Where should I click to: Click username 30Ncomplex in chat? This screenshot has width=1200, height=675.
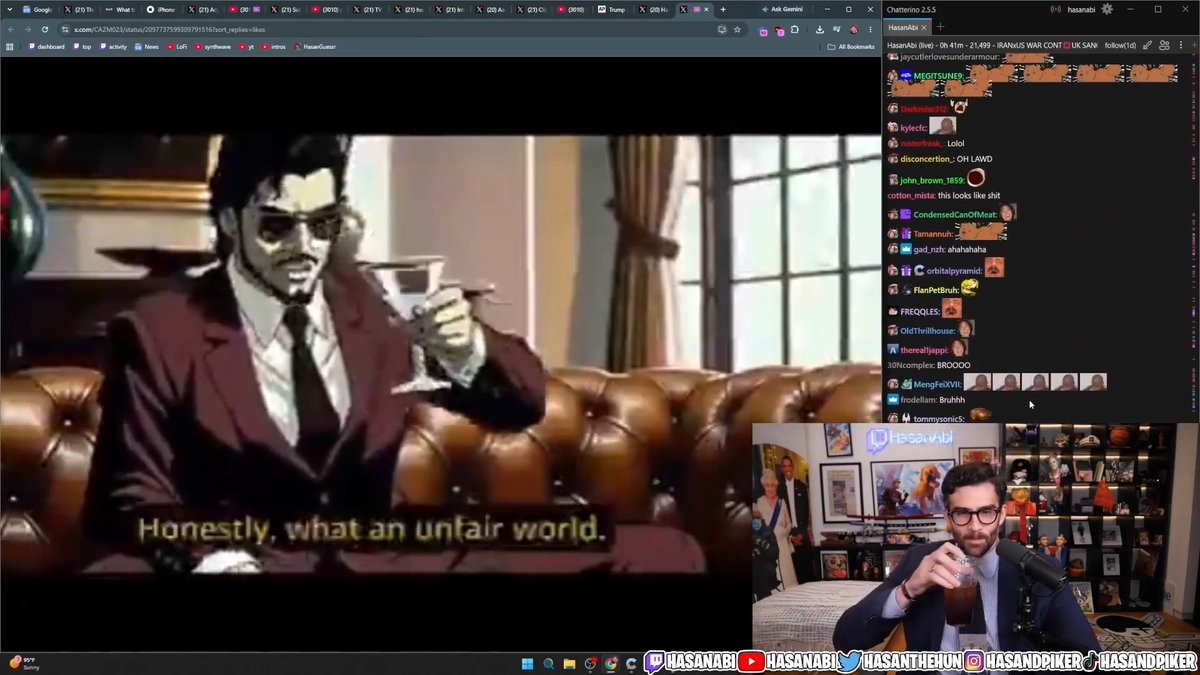click(x=910, y=365)
